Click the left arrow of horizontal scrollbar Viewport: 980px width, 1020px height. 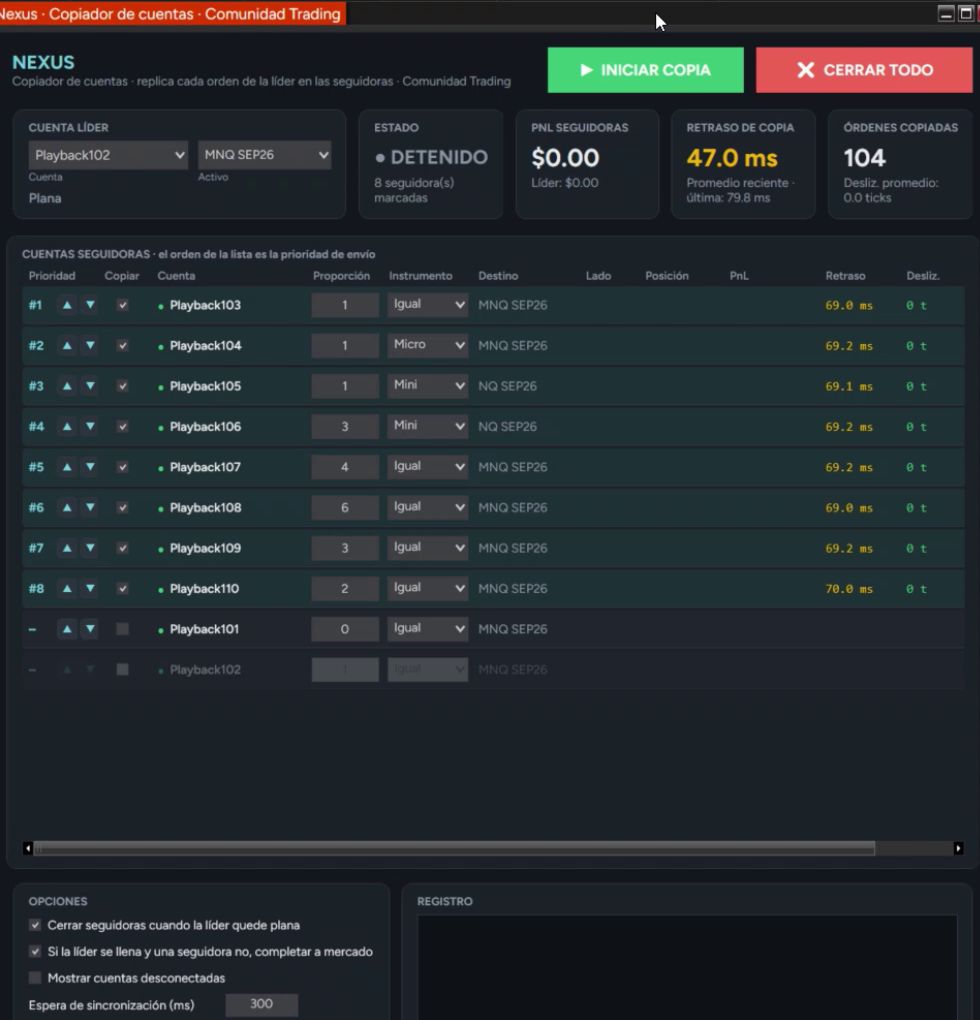[x=27, y=848]
